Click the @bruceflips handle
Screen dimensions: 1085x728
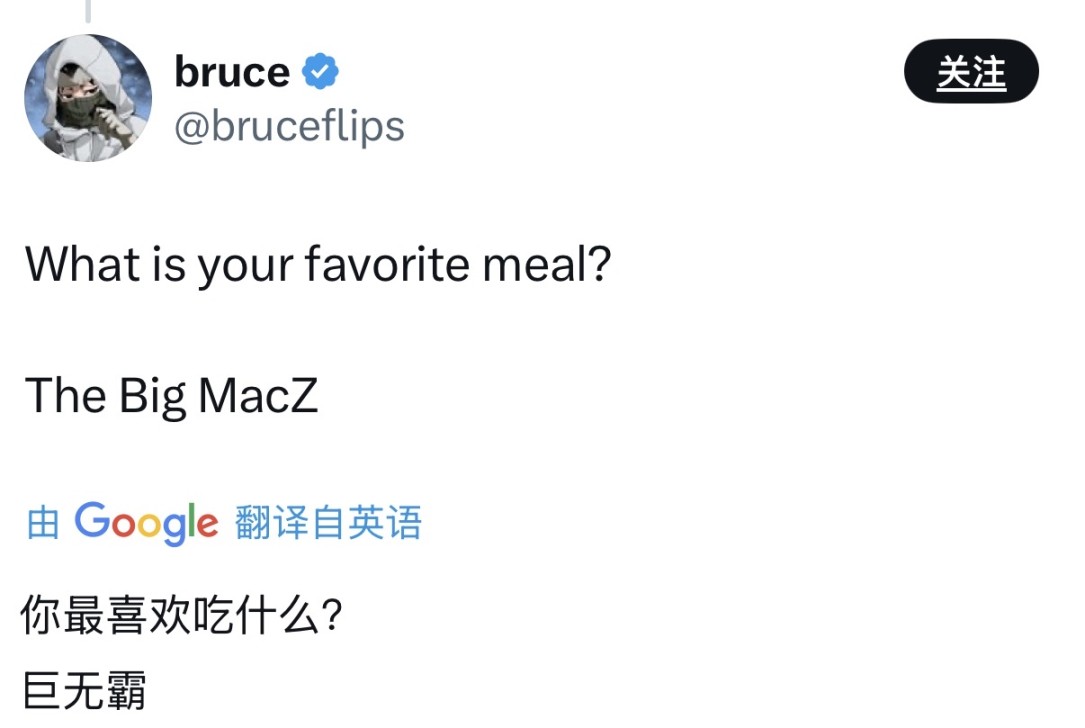tap(289, 127)
